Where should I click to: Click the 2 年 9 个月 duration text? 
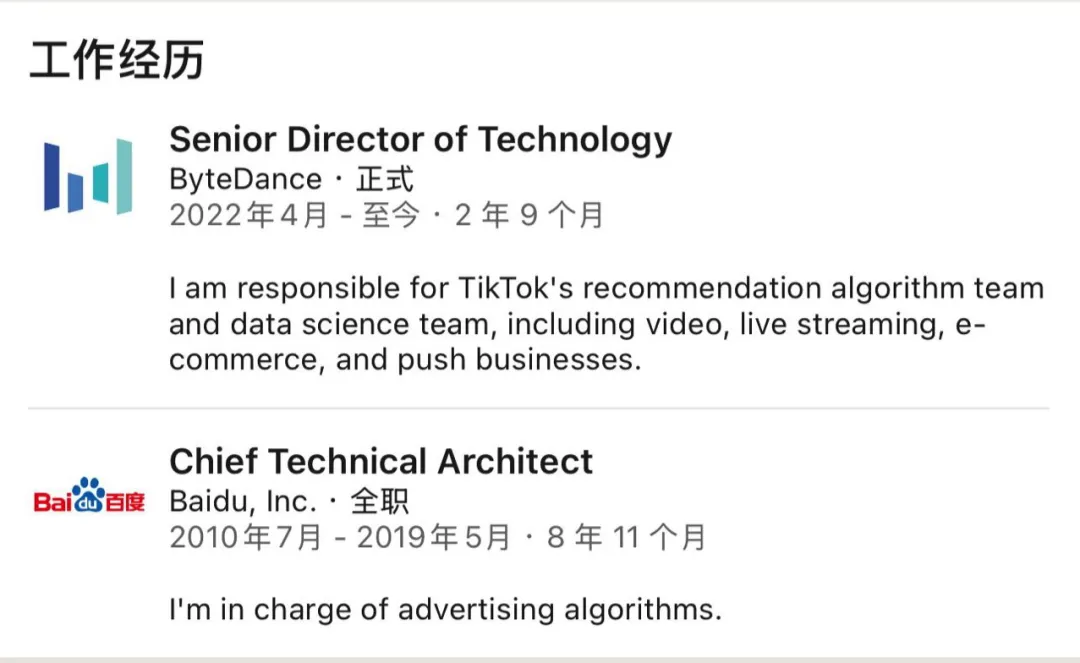point(529,215)
